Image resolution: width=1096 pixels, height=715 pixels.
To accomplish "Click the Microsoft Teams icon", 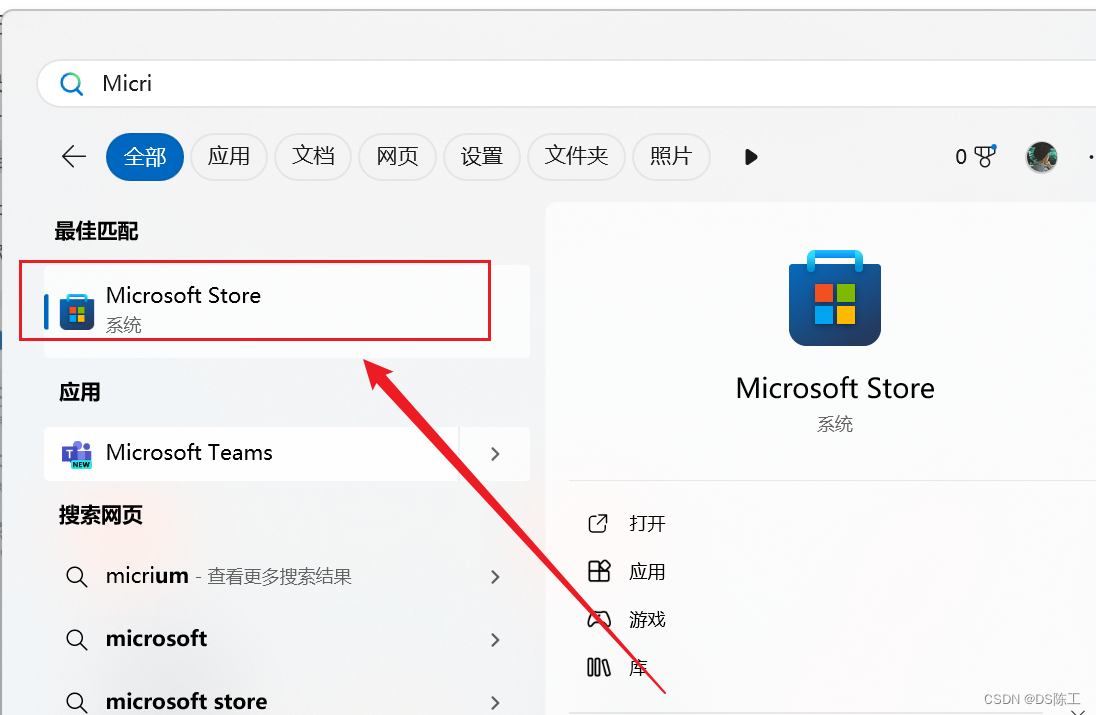I will point(77,454).
